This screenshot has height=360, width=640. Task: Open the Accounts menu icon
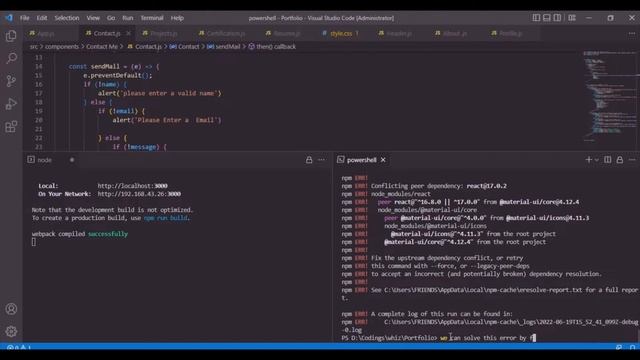point(11,309)
